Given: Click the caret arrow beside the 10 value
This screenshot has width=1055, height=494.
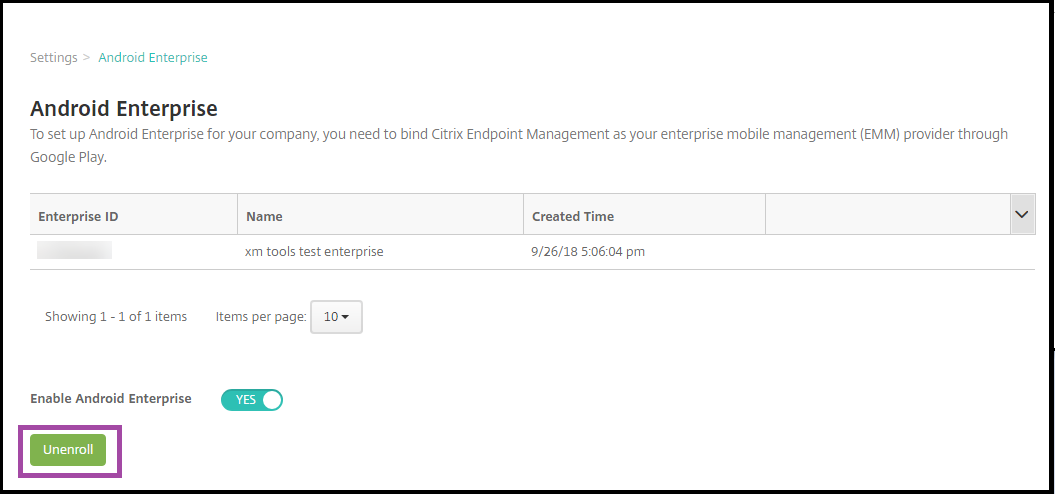Looking at the screenshot, I should click(x=345, y=318).
